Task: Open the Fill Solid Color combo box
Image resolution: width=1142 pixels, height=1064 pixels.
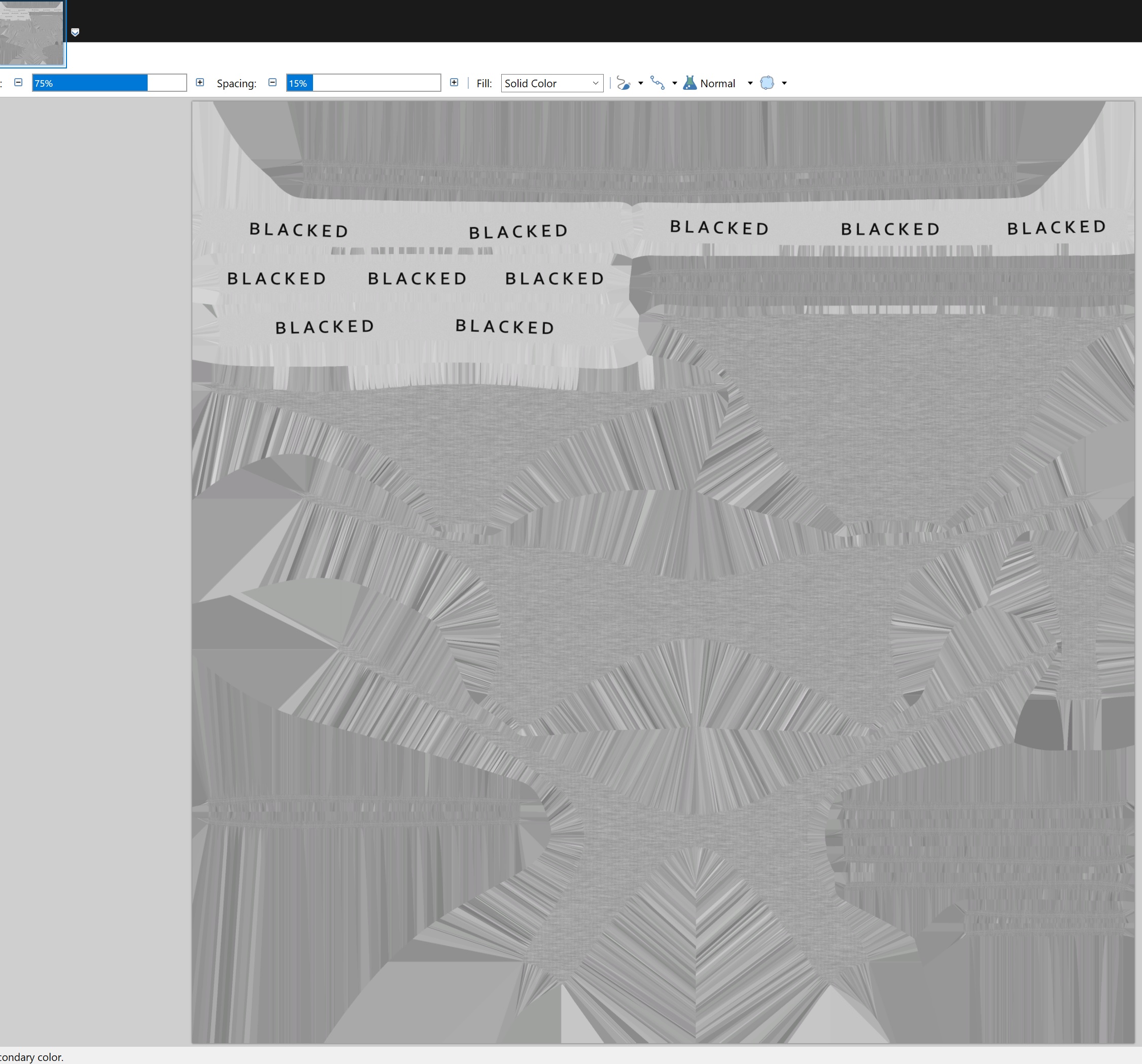Action: 551,83
